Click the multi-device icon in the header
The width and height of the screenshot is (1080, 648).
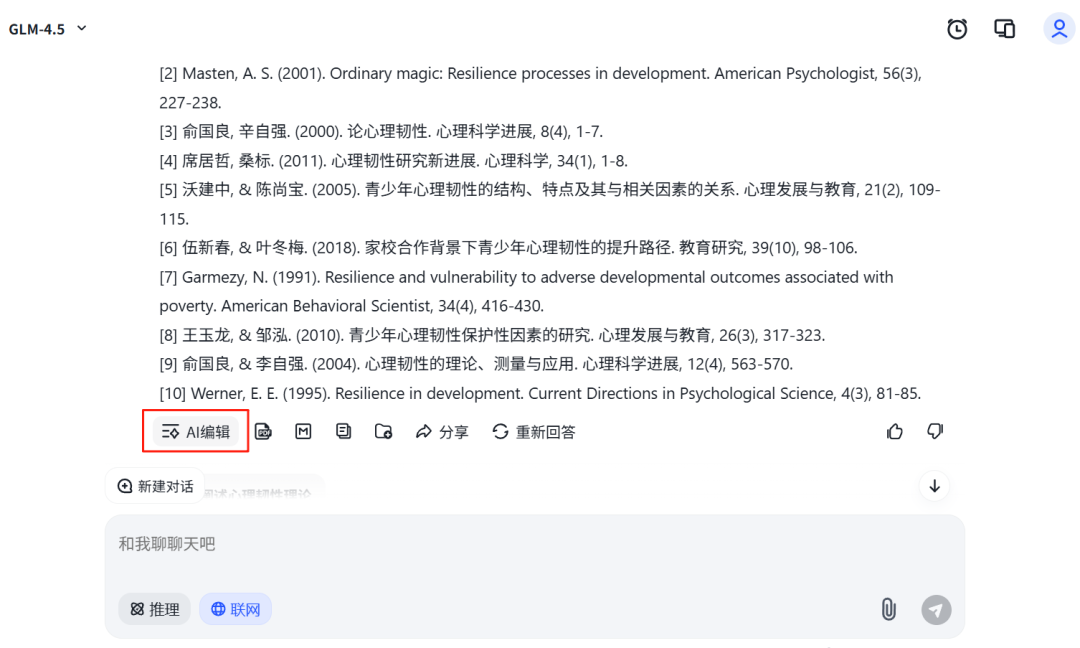point(1005,29)
